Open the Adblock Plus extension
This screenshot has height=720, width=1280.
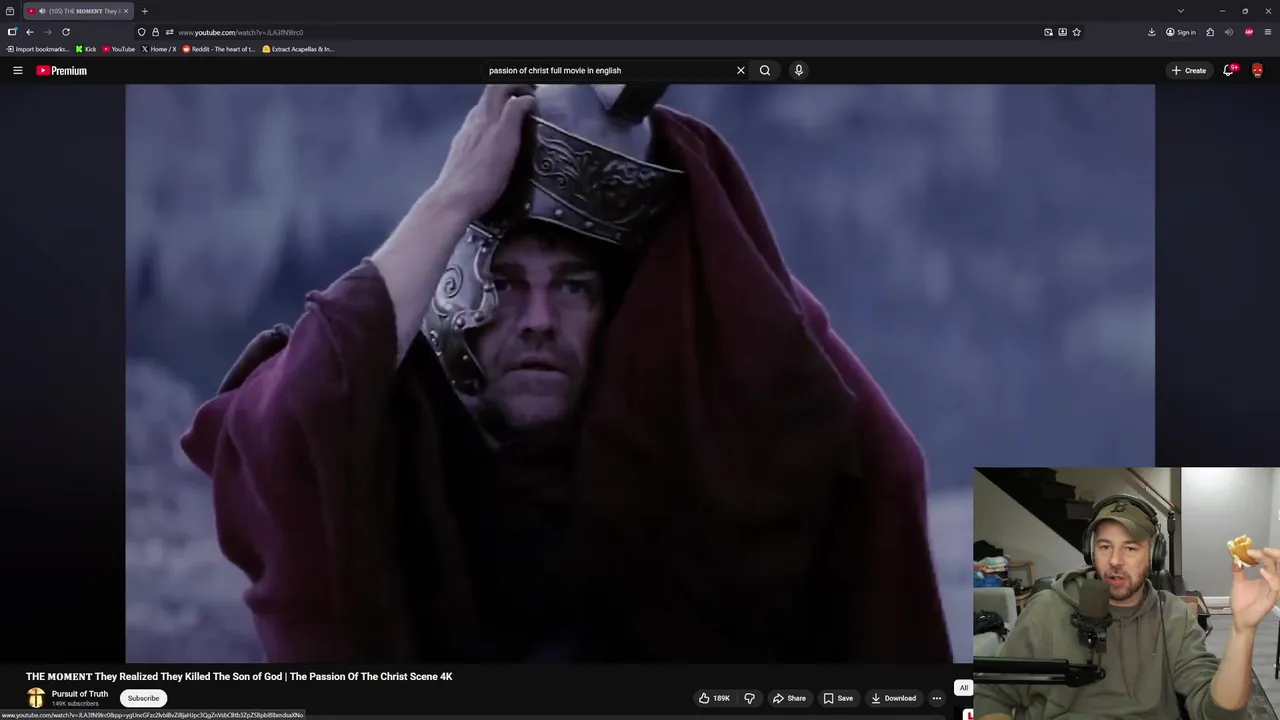(1249, 32)
